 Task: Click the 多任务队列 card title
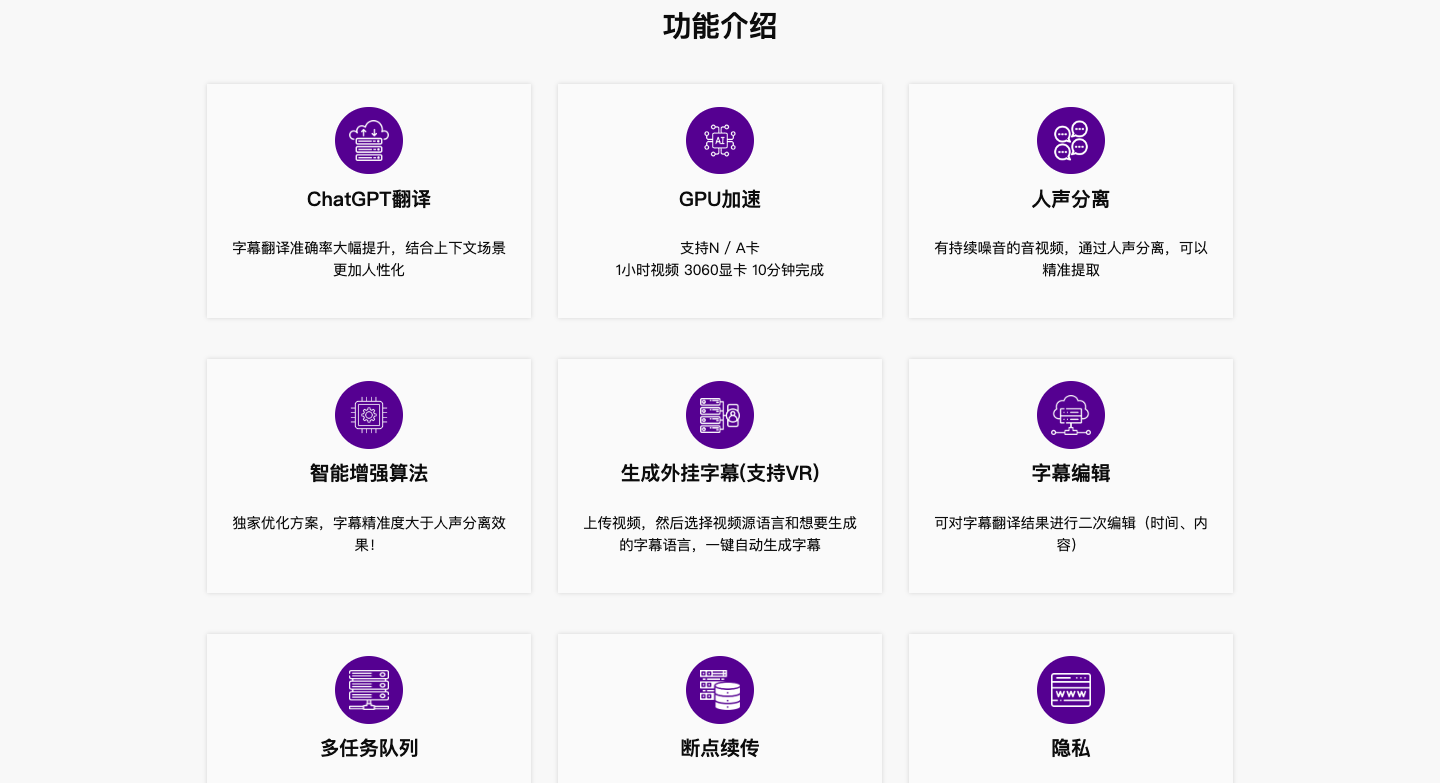click(369, 748)
